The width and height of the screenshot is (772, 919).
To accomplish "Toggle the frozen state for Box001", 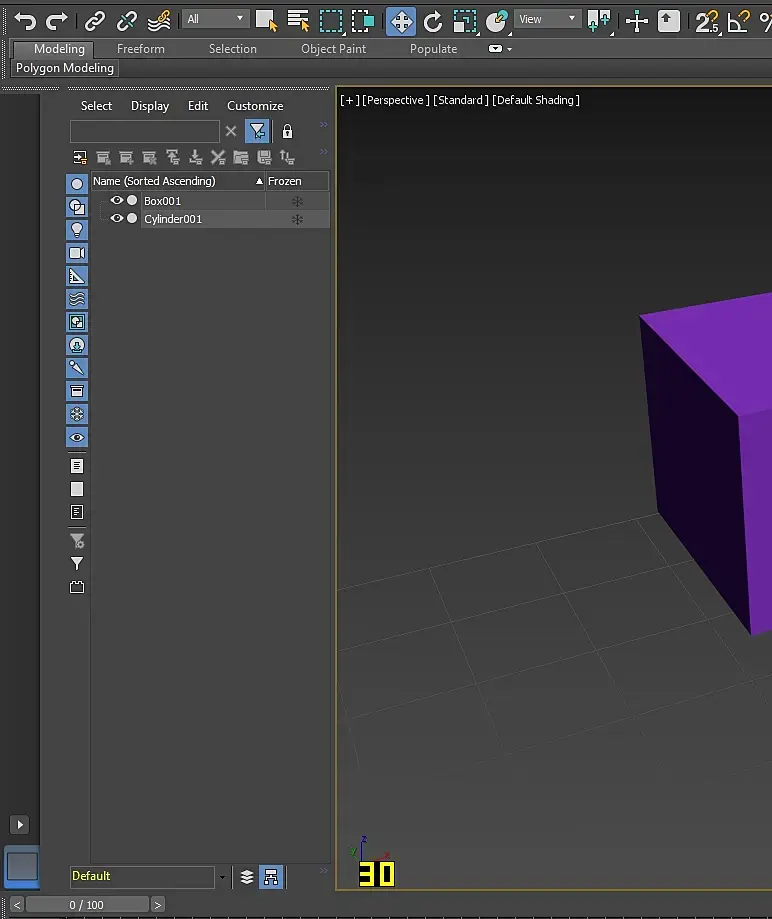I will click(297, 201).
